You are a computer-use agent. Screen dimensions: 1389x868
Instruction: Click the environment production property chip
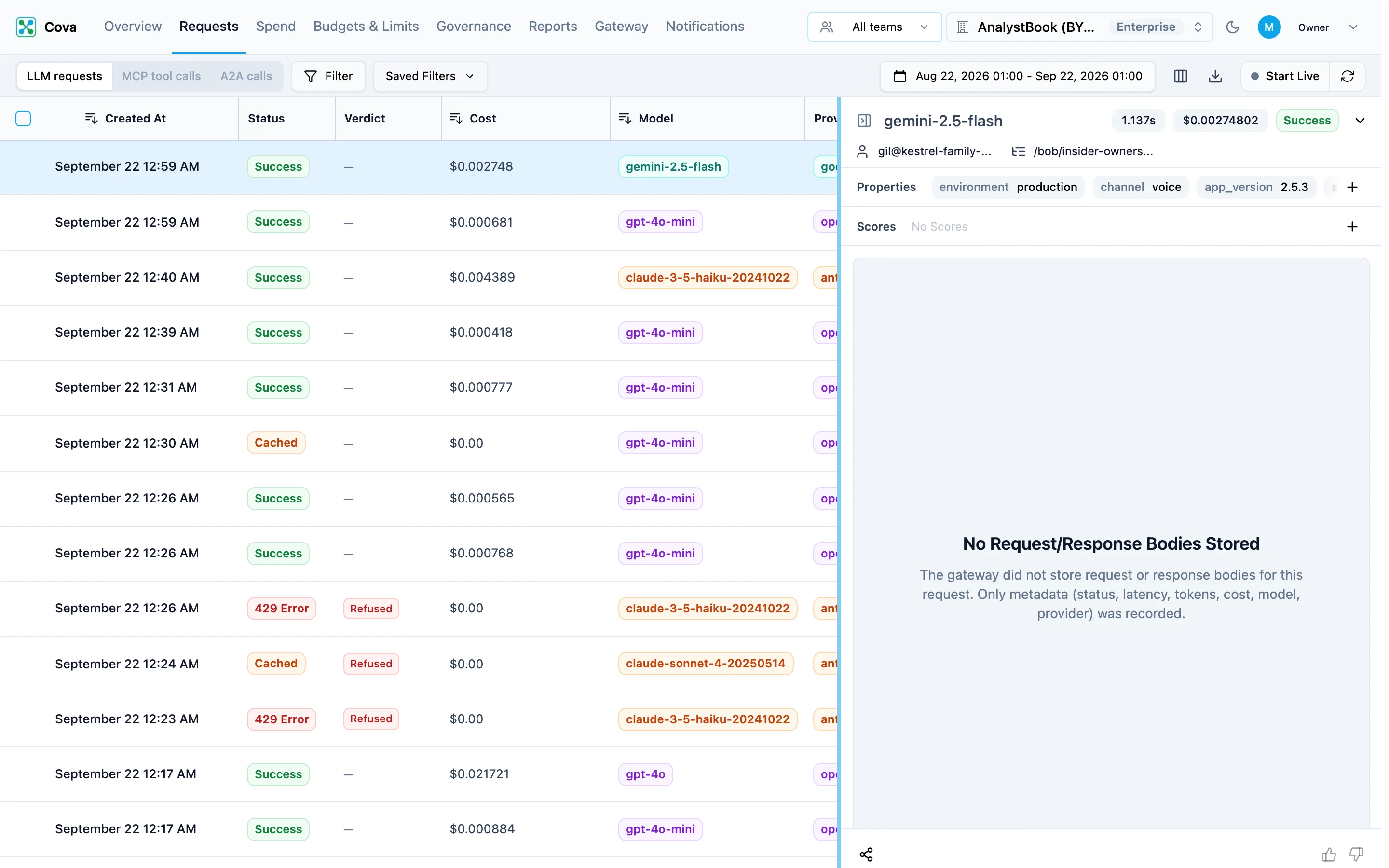click(1008, 187)
